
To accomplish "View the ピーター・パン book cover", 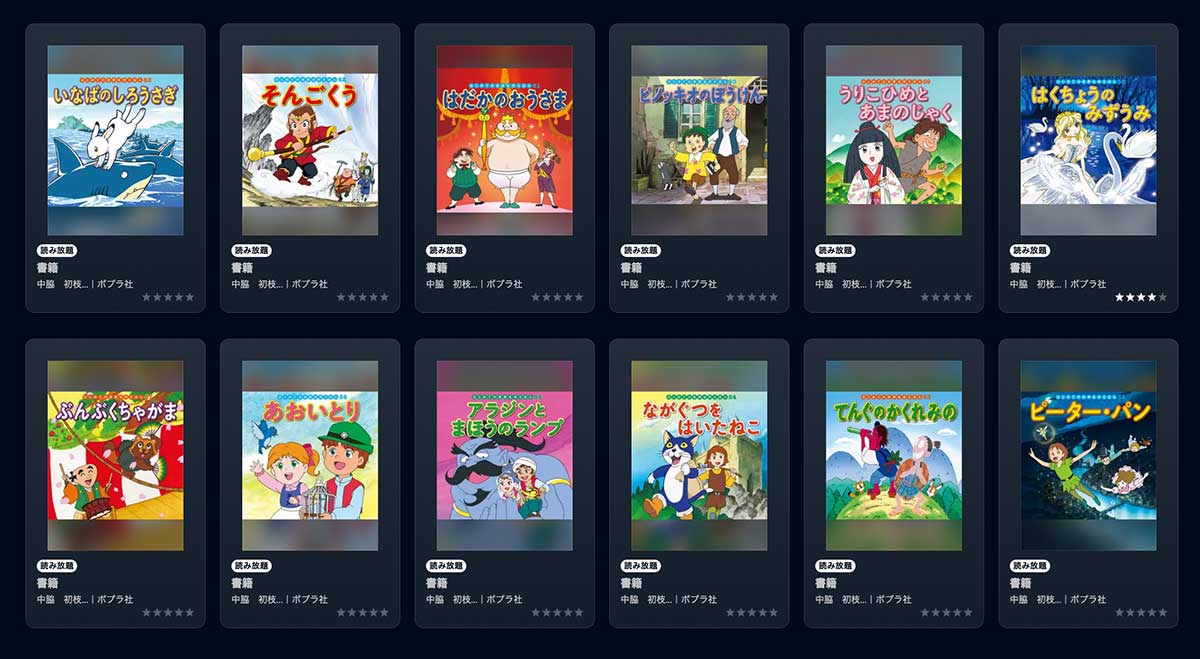I will pyautogui.click(x=1088, y=455).
